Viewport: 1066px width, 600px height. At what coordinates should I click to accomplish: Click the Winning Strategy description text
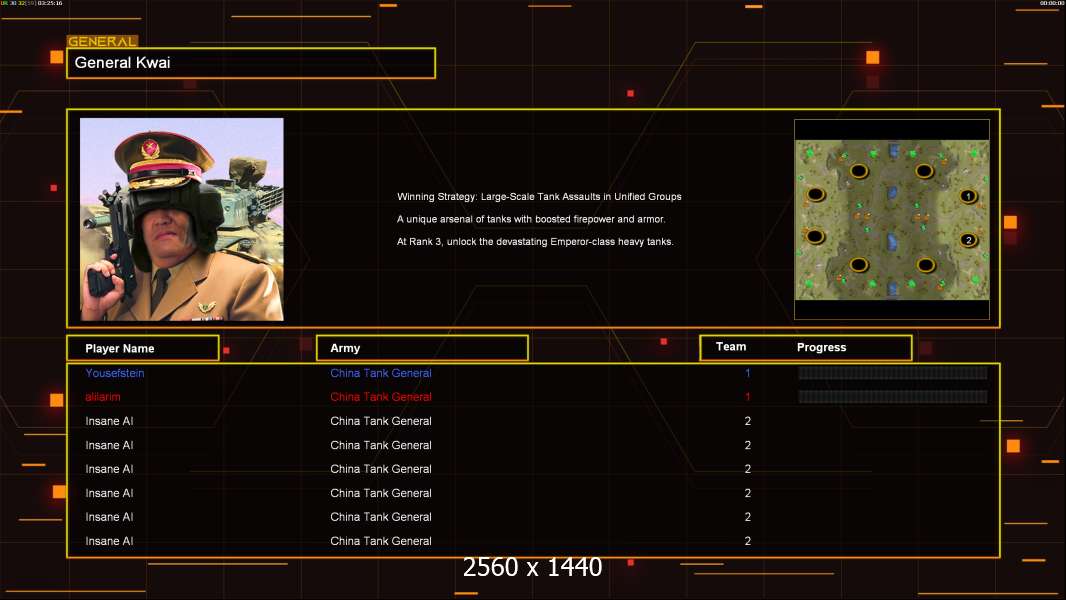(539, 197)
